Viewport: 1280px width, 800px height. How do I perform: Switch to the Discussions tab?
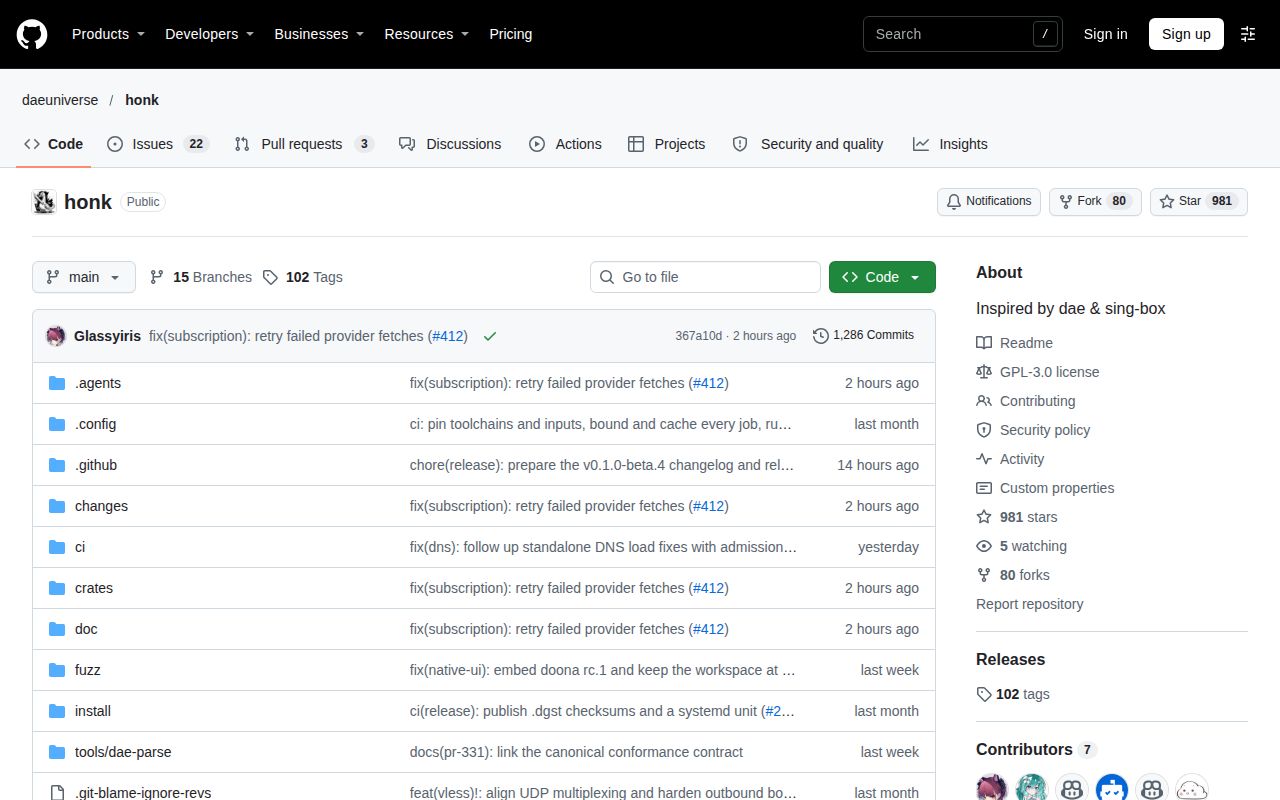450,144
